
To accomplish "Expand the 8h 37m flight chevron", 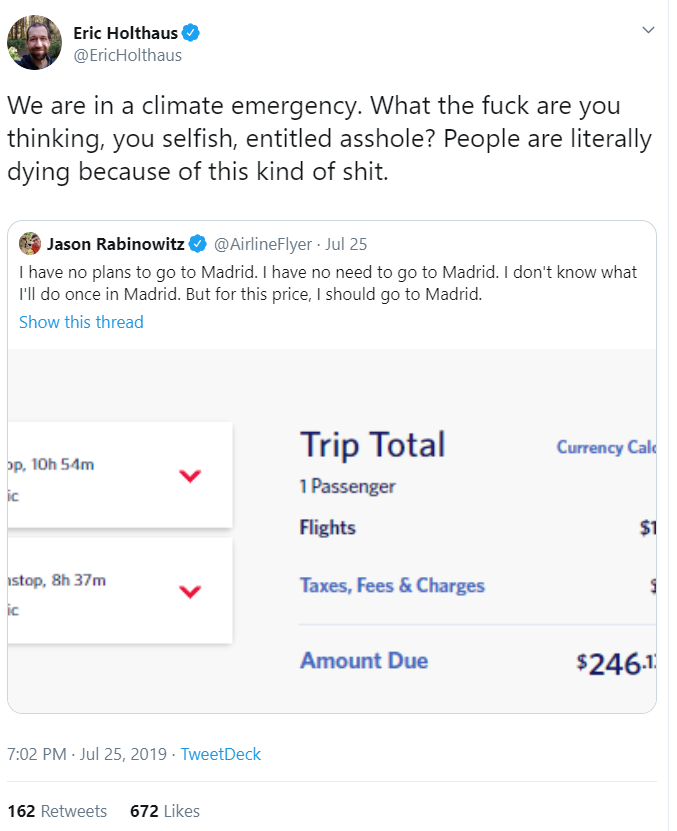I will [189, 592].
